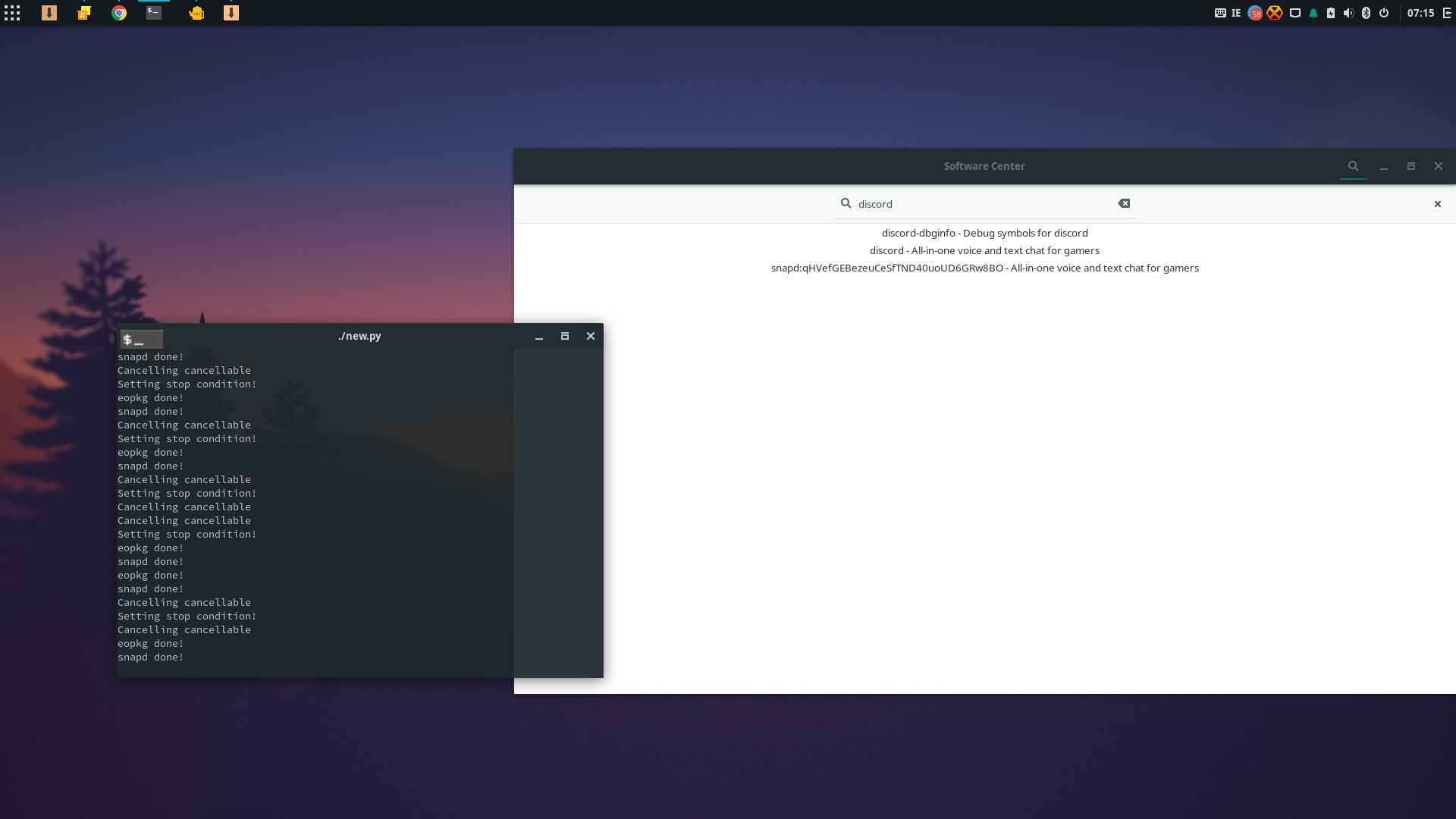Check the battery charging indicator
Screen dimensions: 1456x819
pos(1331,13)
